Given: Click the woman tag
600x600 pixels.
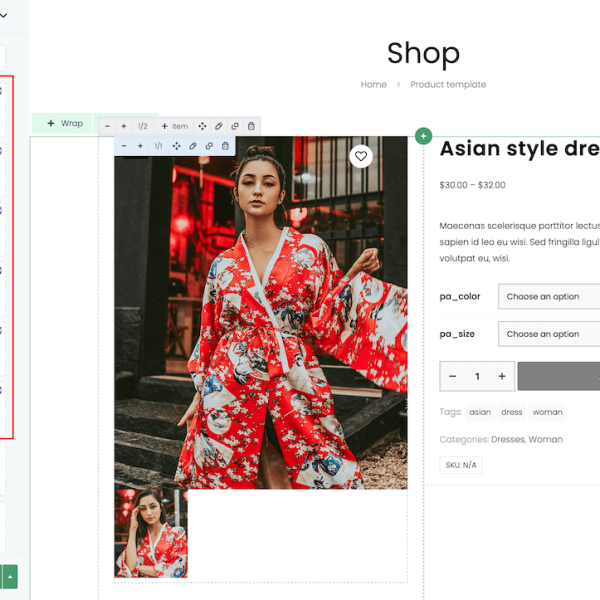Looking at the screenshot, I should tap(548, 412).
